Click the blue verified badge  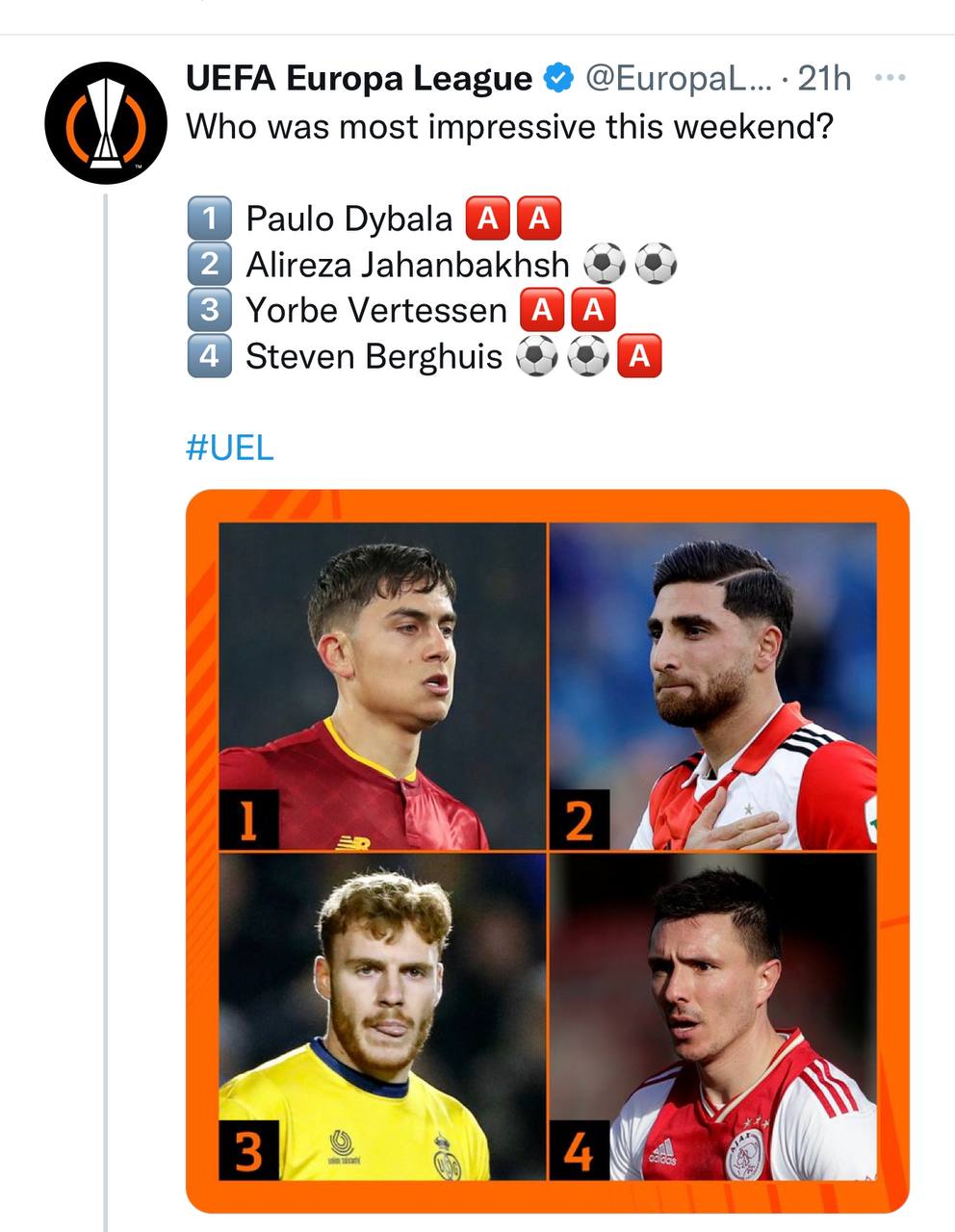(x=558, y=79)
